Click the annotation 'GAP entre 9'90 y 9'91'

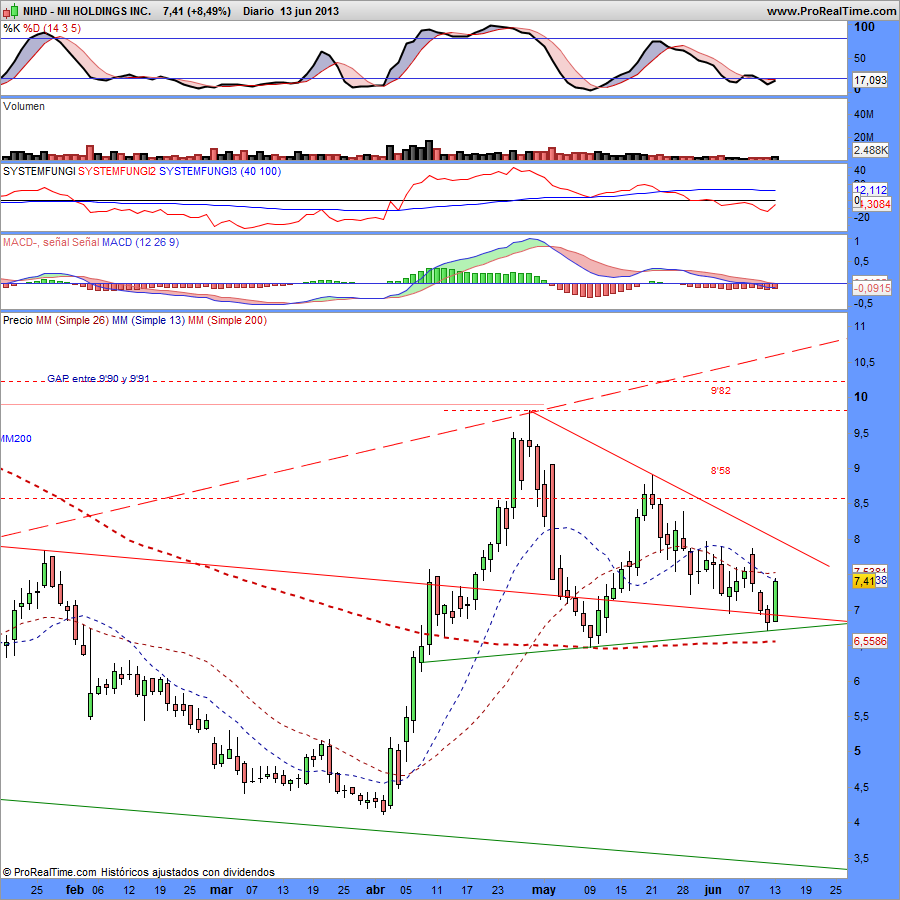[x=98, y=379]
